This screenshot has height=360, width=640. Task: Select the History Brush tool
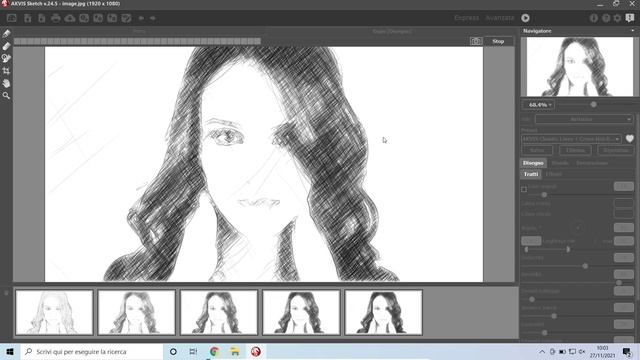[6, 58]
